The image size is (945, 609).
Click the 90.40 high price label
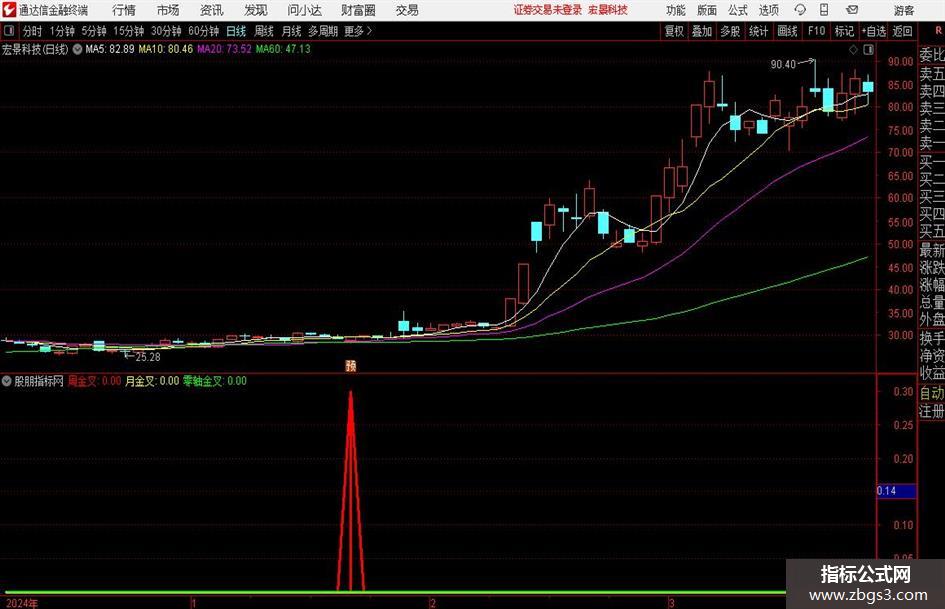coord(783,64)
